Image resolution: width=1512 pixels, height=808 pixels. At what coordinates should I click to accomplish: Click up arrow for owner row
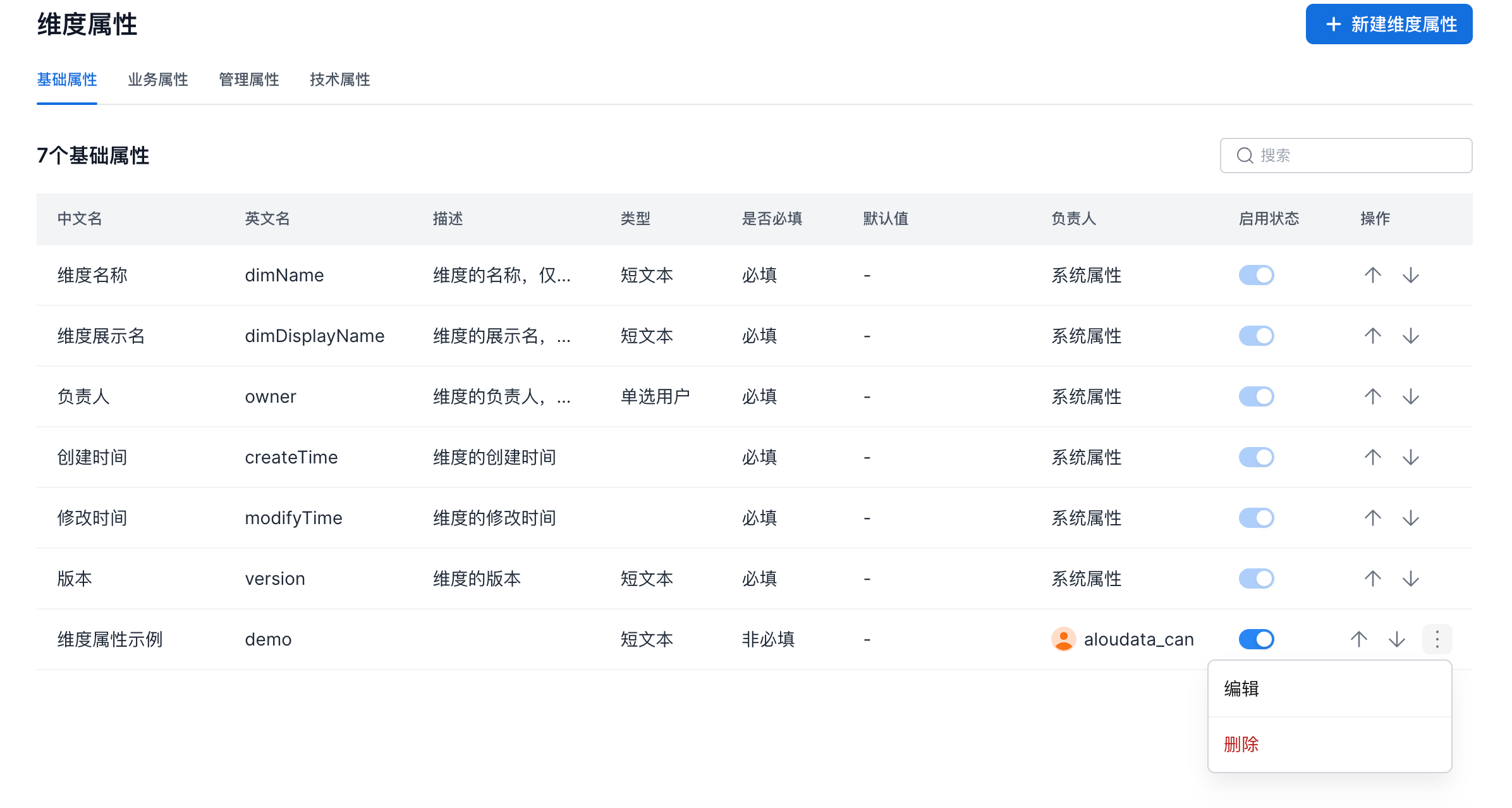pyautogui.click(x=1372, y=396)
